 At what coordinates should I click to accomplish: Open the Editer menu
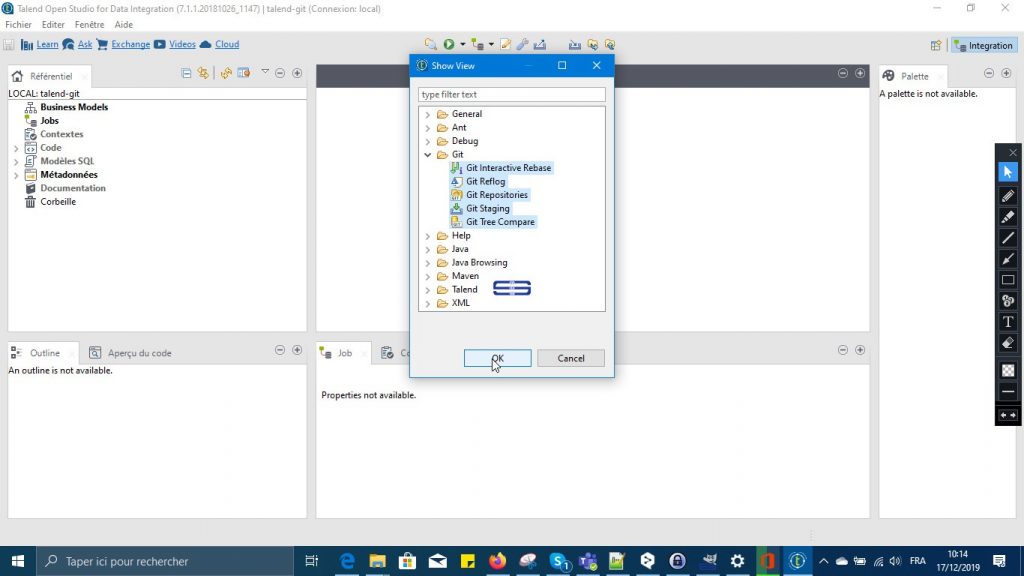pyautogui.click(x=53, y=25)
